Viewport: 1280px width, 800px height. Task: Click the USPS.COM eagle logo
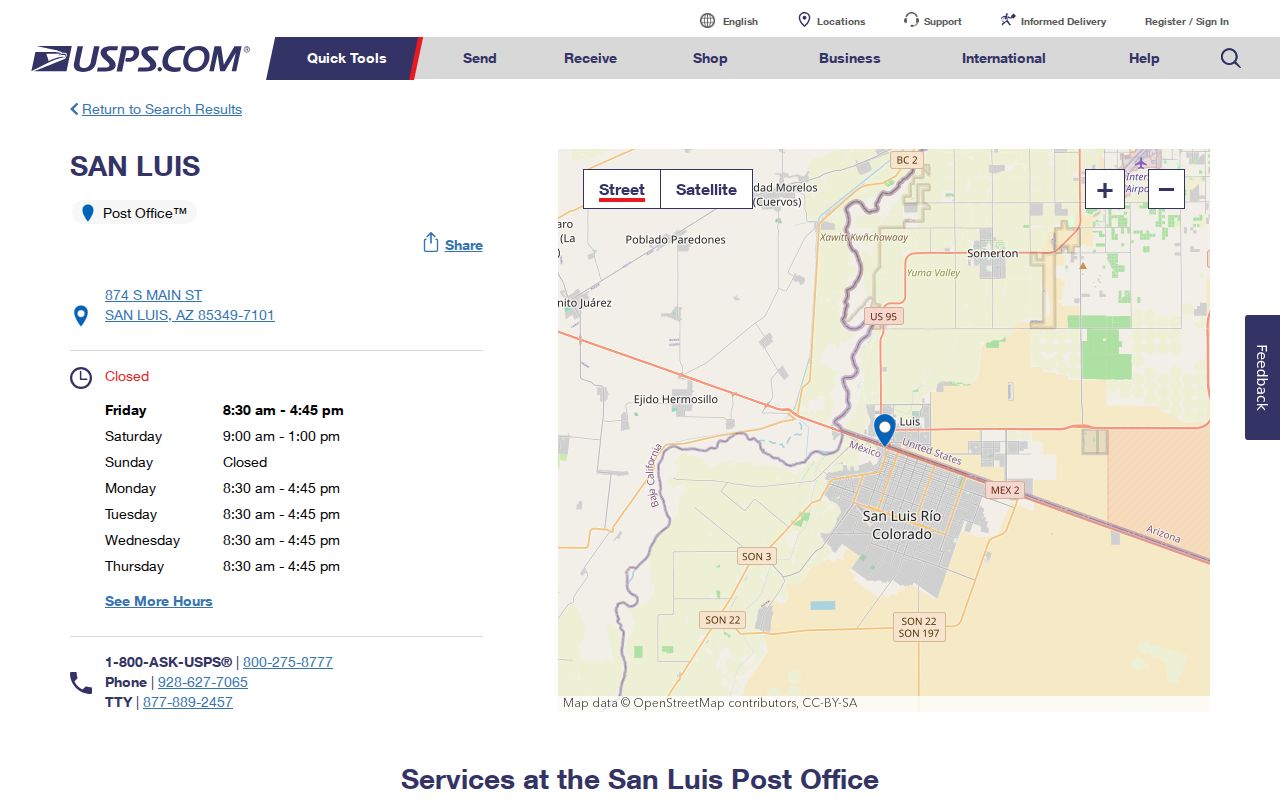point(140,58)
